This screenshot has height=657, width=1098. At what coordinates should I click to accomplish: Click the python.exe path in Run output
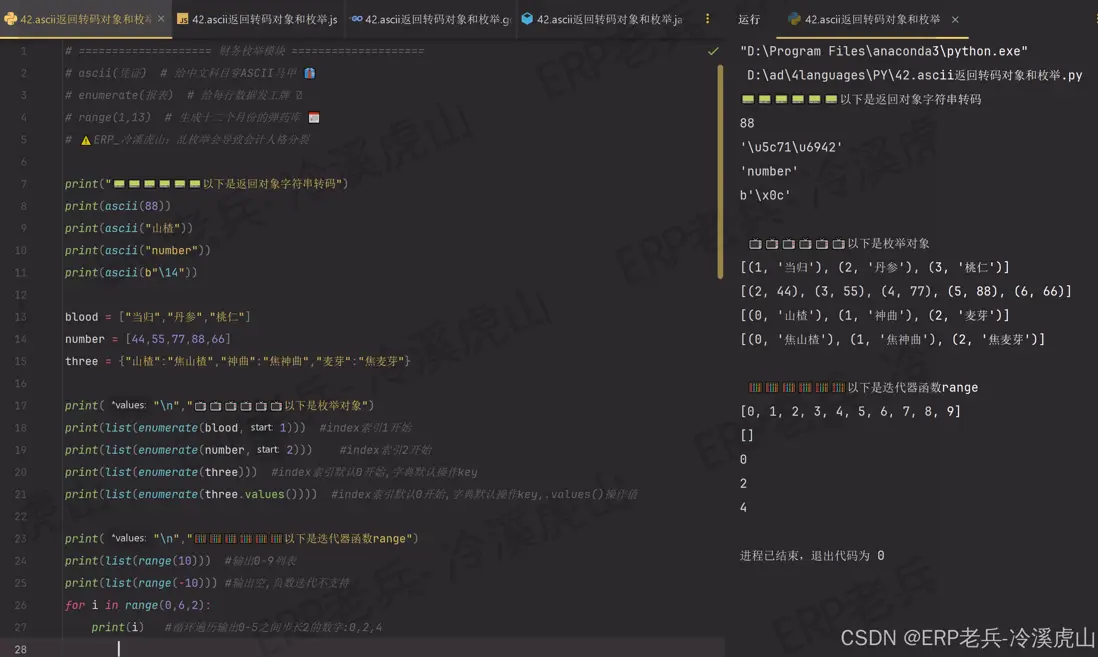click(884, 51)
